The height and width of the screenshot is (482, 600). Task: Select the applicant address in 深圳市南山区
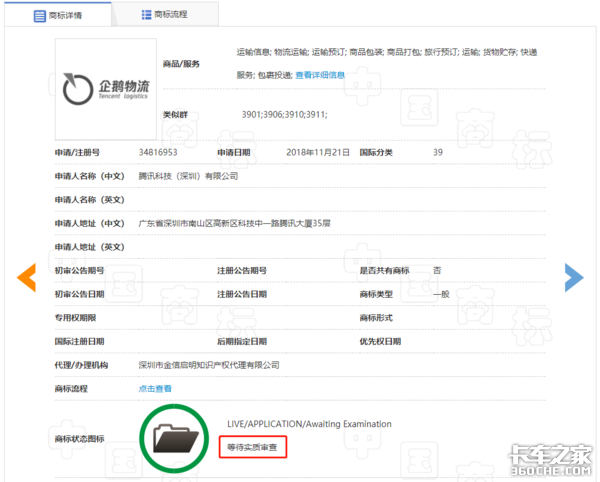[235, 223]
